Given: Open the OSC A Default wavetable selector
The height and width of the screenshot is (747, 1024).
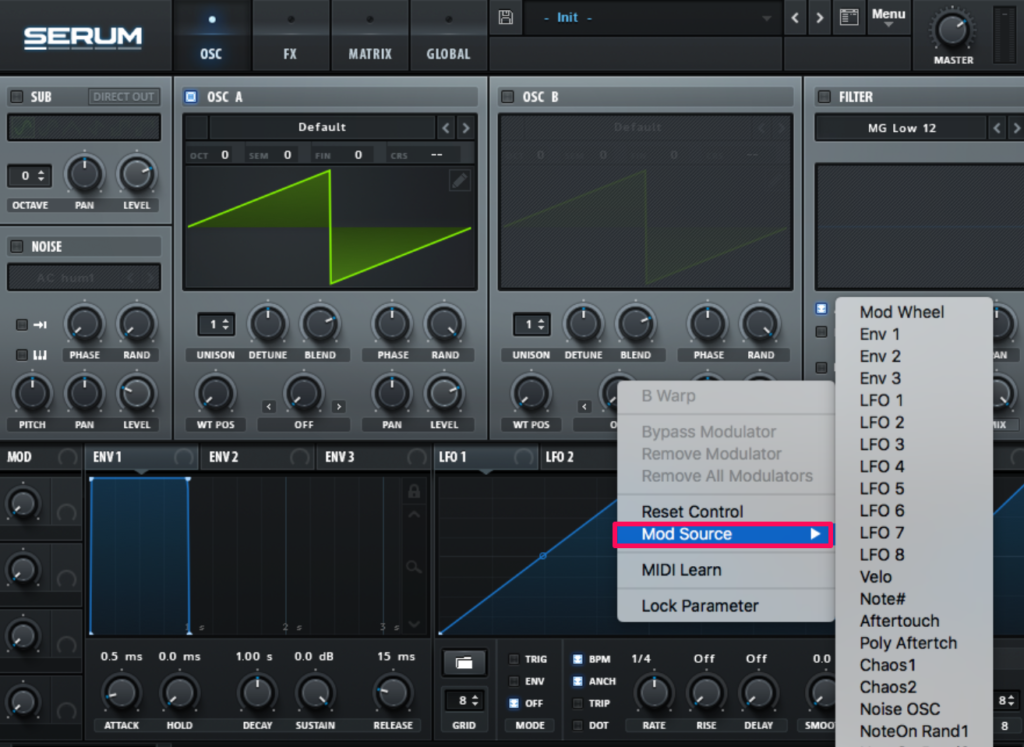Looking at the screenshot, I should tap(322, 127).
